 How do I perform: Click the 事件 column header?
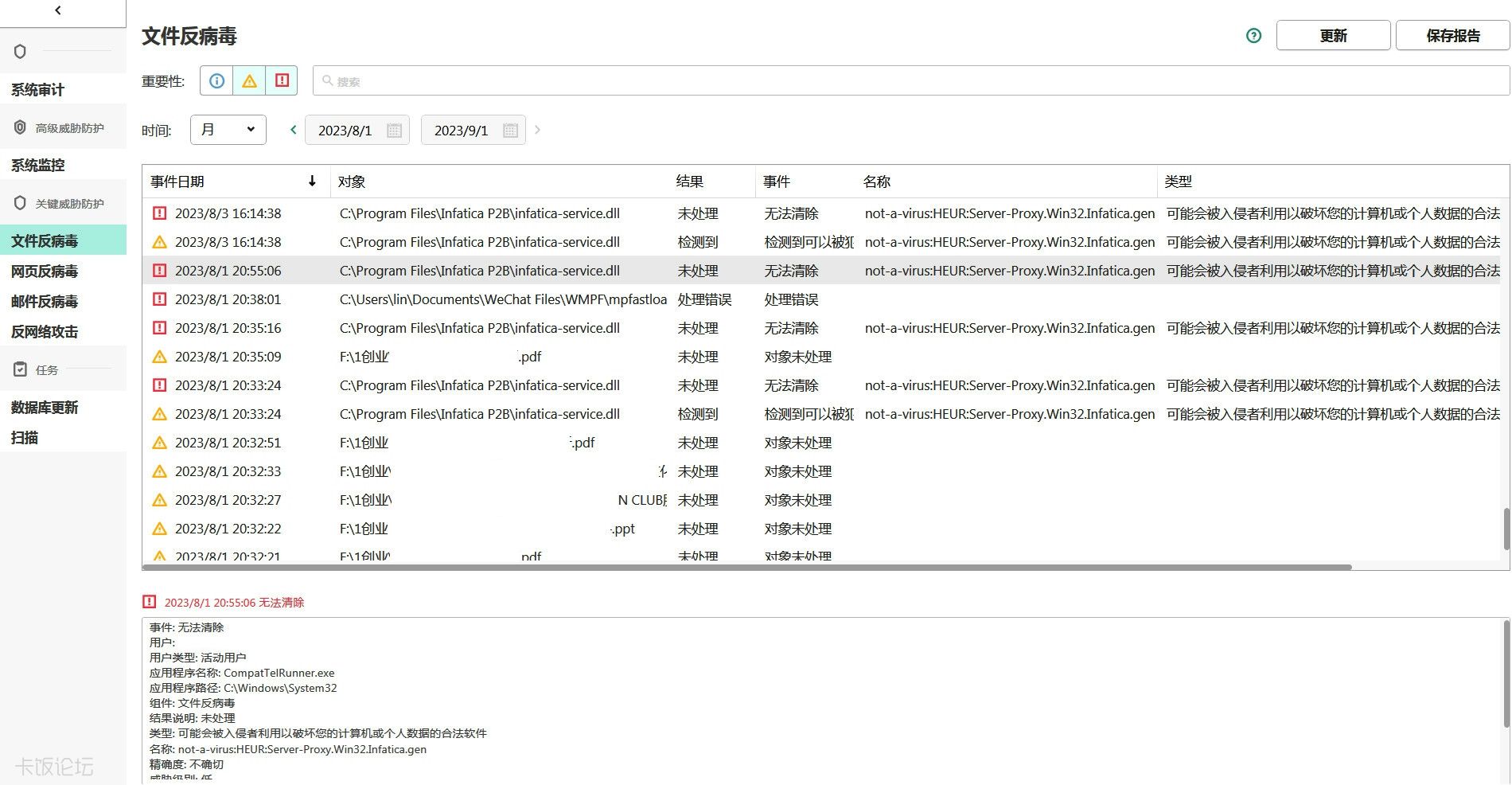tap(805, 182)
